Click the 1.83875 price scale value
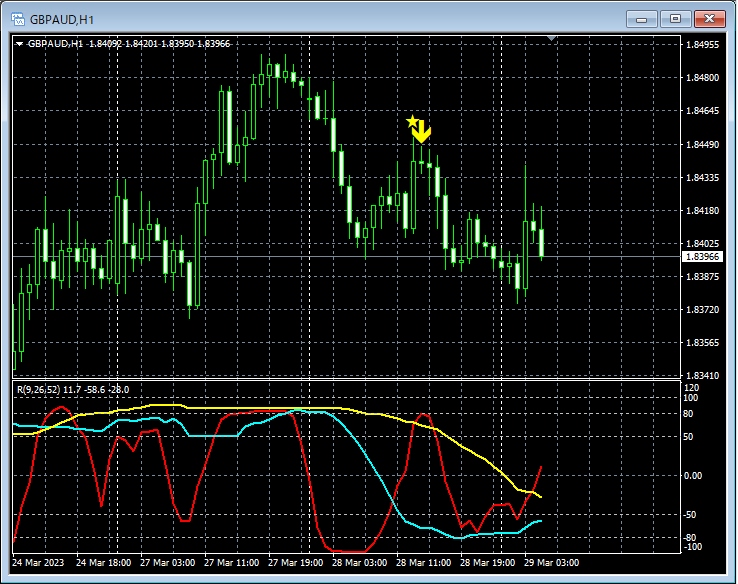This screenshot has width=738, height=584. (x=703, y=276)
